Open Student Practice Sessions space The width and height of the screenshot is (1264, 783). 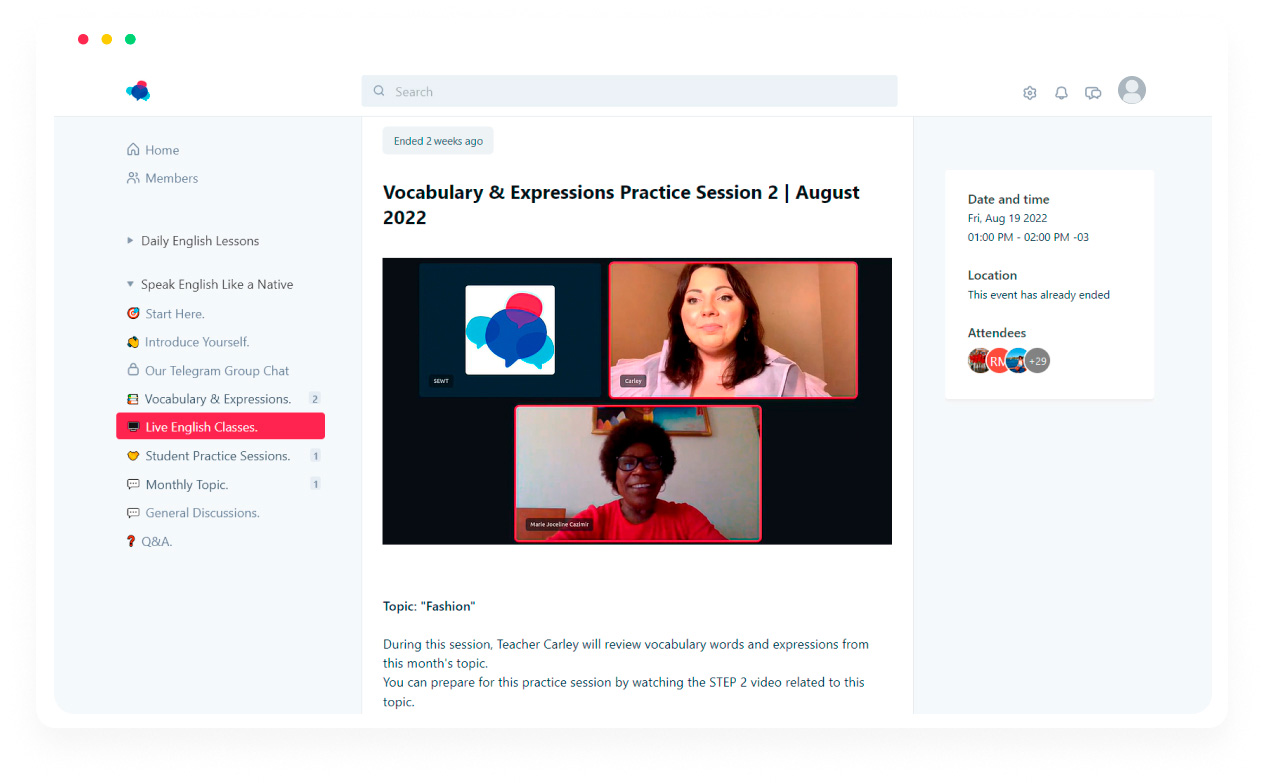coord(217,456)
